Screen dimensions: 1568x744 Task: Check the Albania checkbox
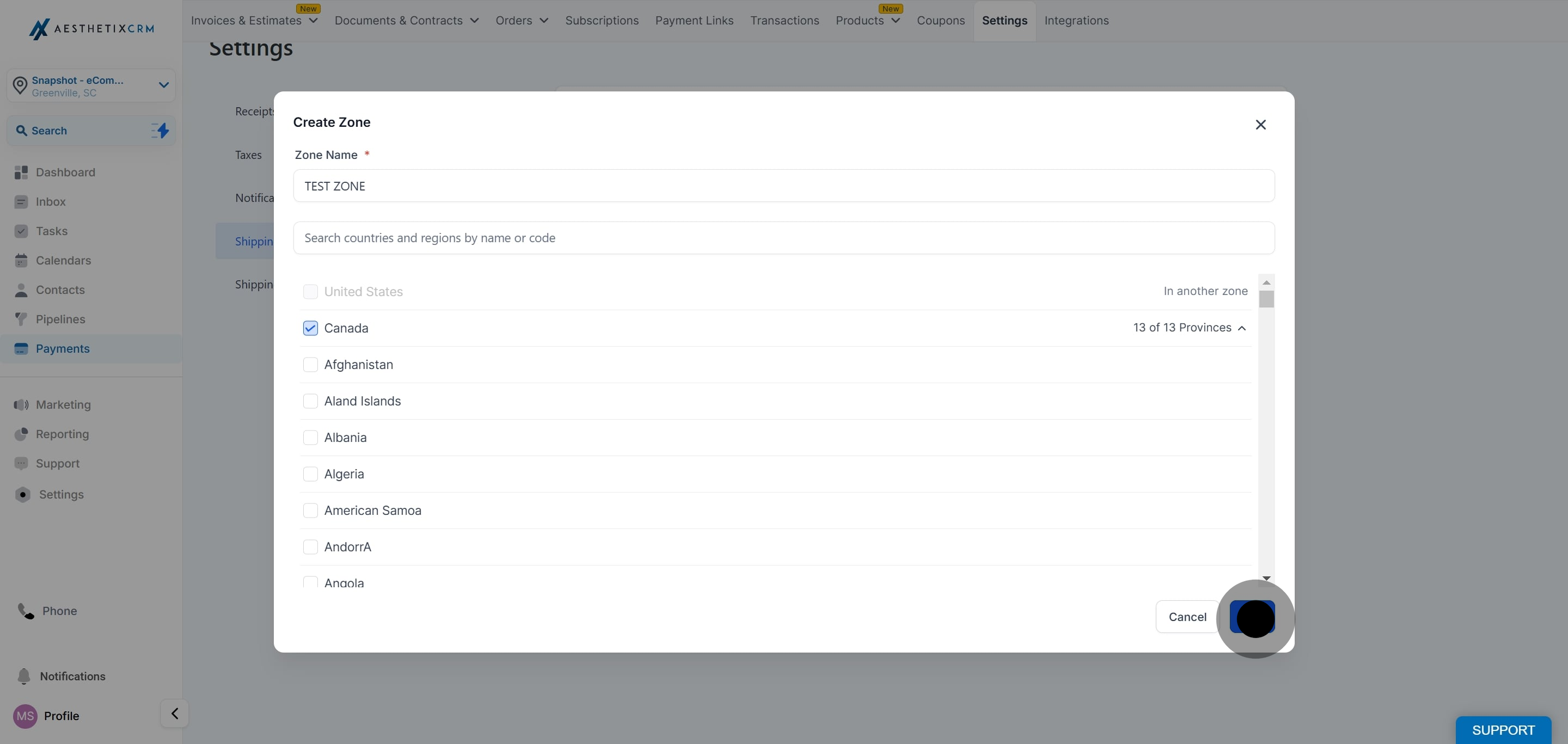[310, 438]
